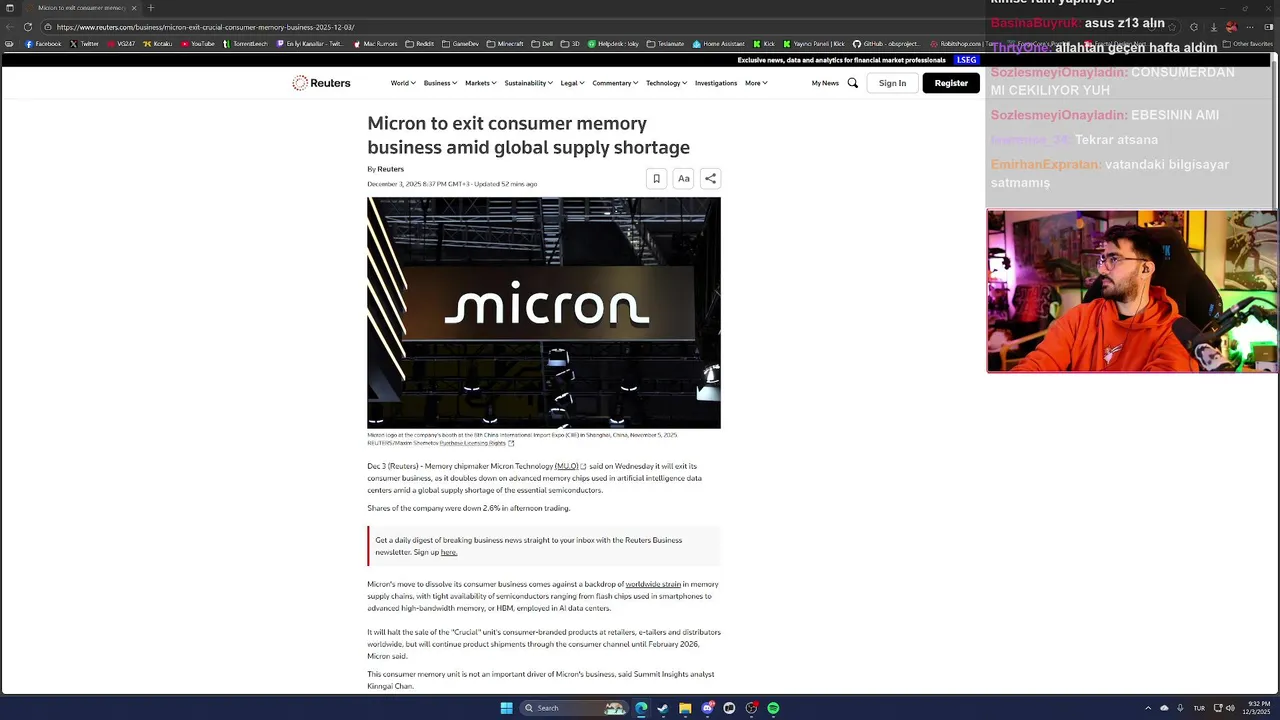
Task: Click the taskbar microphone tray icon
Action: tap(1180, 708)
